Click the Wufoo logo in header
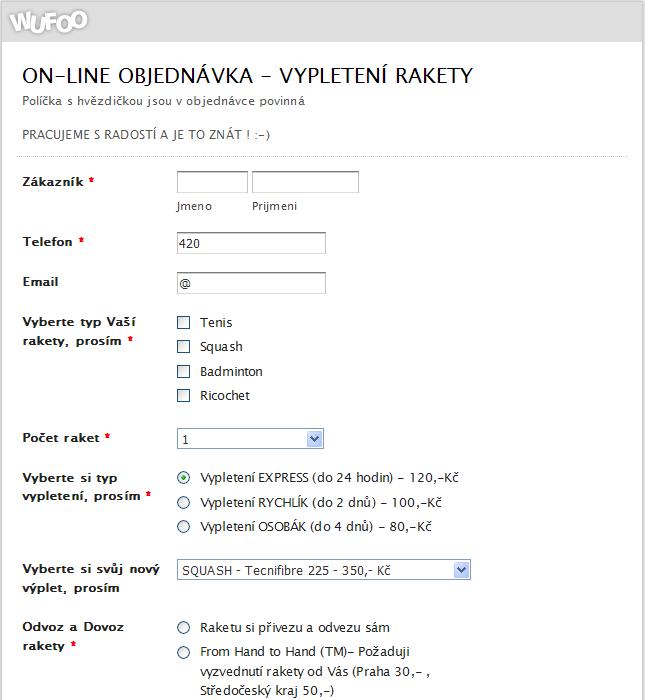Image resolution: width=645 pixels, height=700 pixels. click(x=49, y=20)
